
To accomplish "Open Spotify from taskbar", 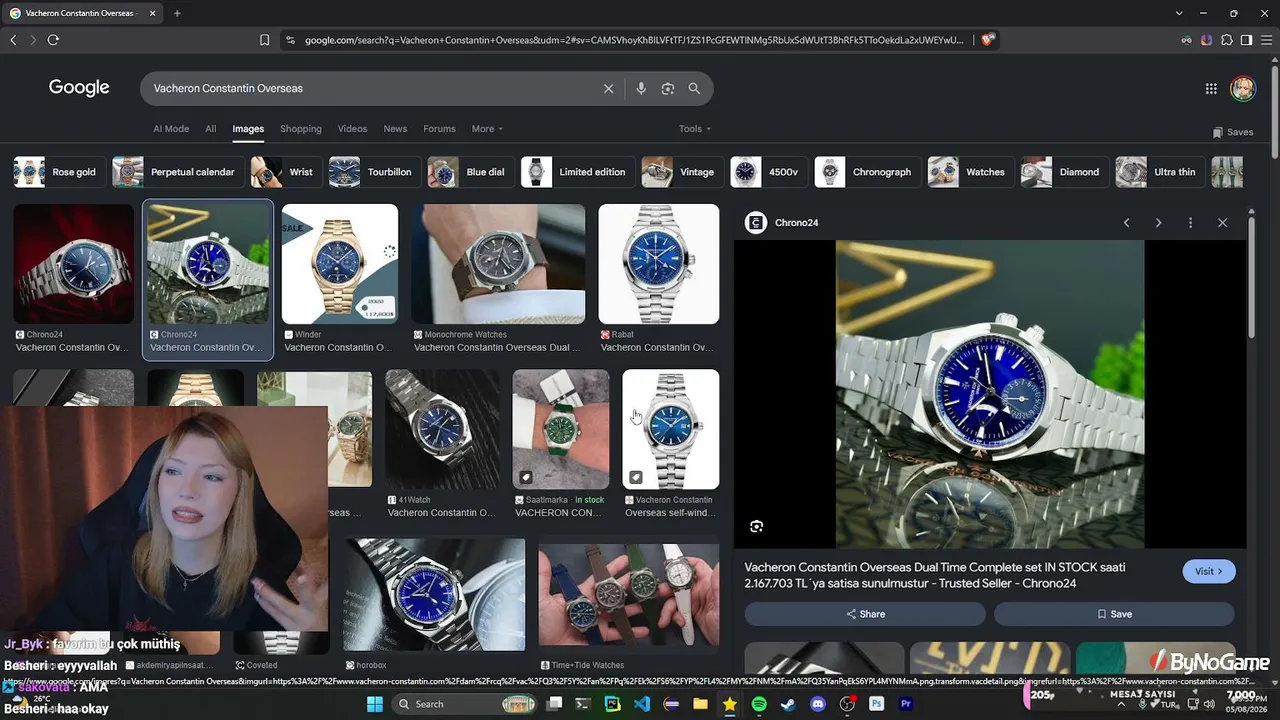I will (x=759, y=704).
